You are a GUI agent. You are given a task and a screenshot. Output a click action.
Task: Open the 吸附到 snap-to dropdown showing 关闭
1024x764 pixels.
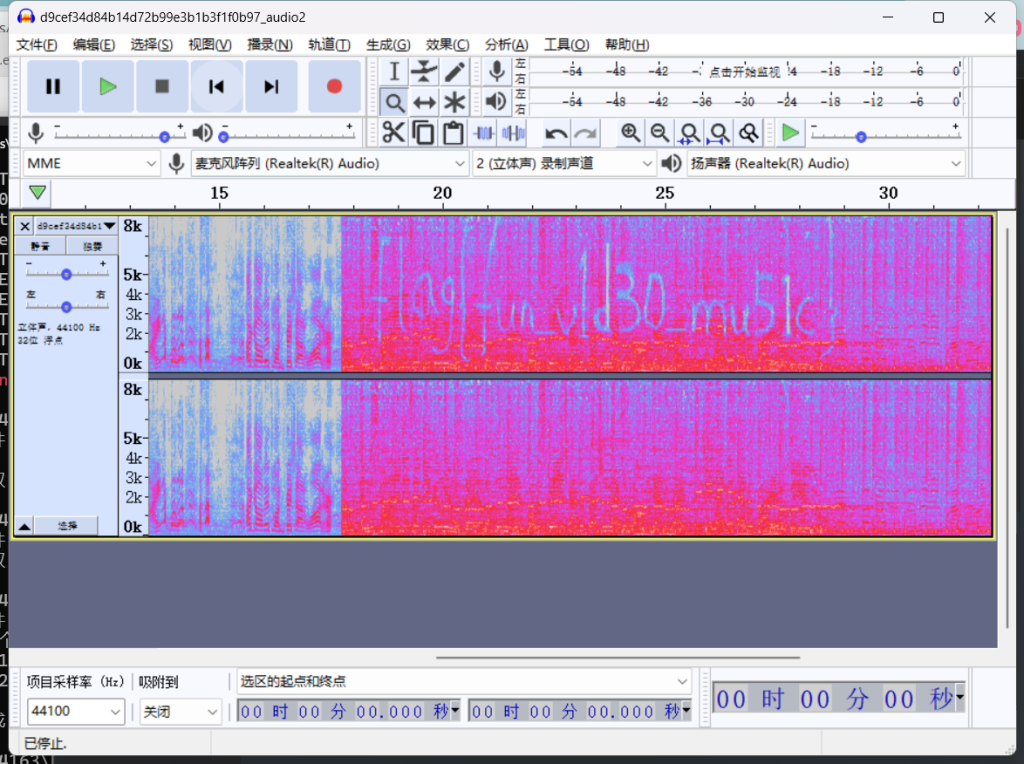[179, 711]
